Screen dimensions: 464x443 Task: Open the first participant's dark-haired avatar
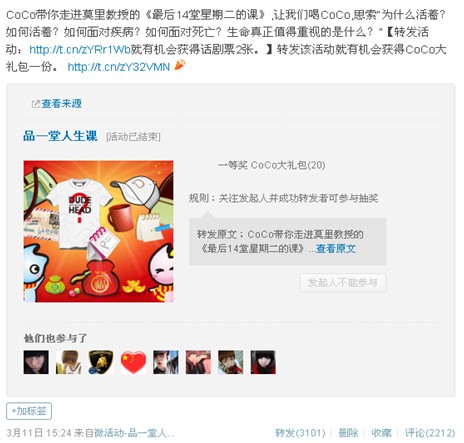pyautogui.click(x=36, y=362)
